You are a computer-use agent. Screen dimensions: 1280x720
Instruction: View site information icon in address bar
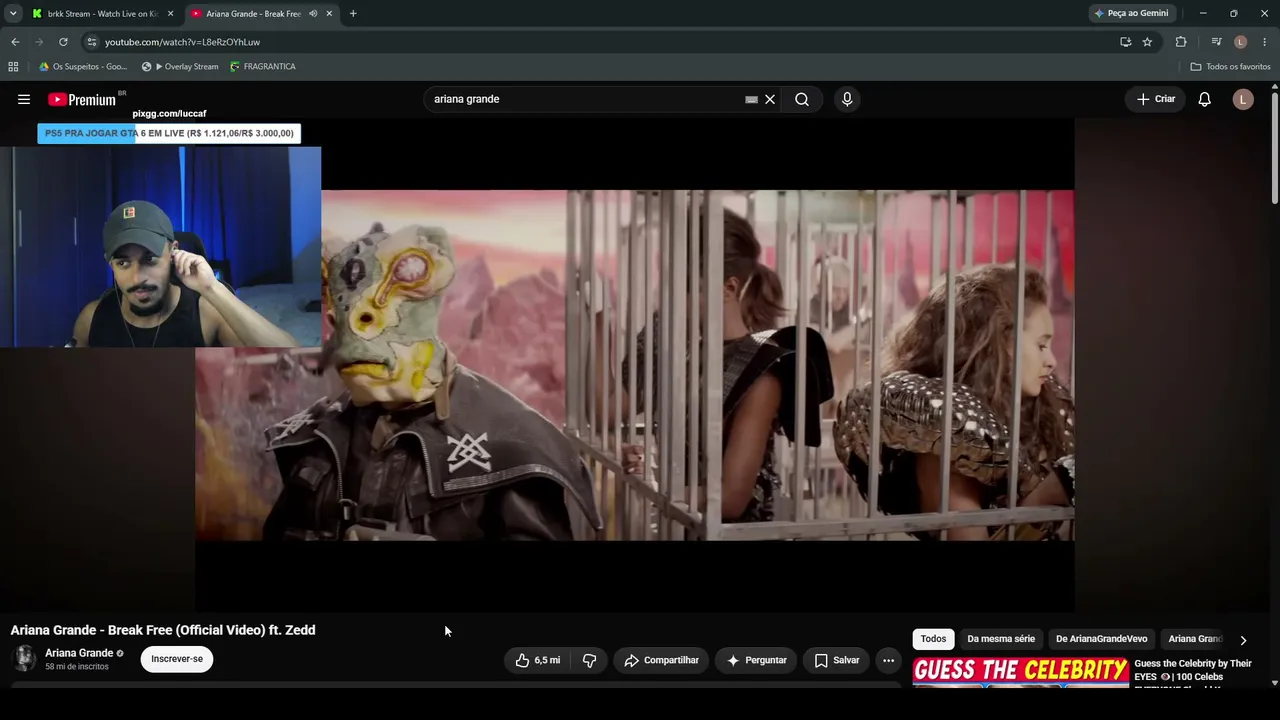pos(91,42)
